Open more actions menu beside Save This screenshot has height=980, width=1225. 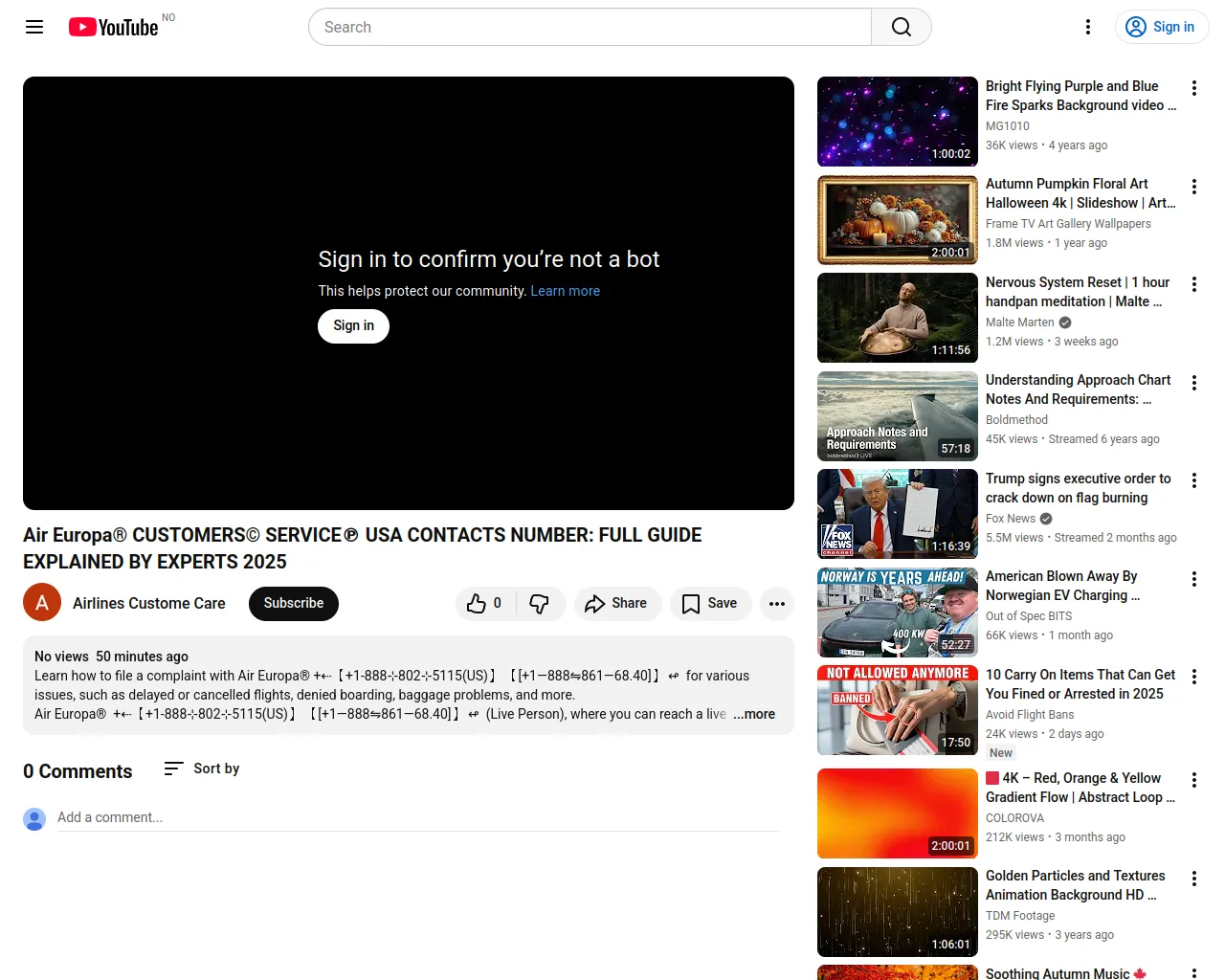coord(776,604)
